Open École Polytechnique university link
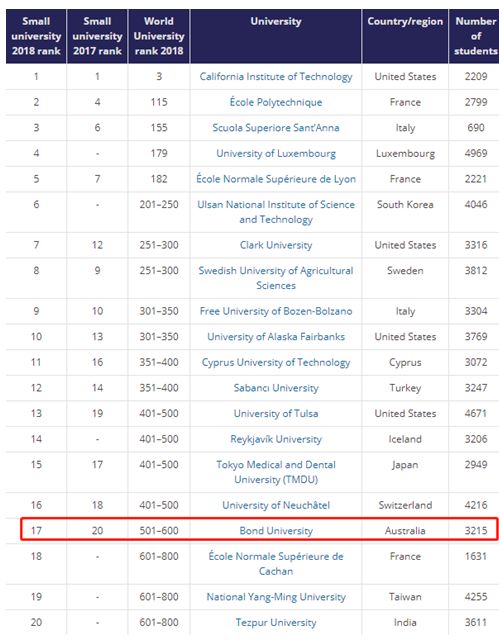The height and width of the screenshot is (640, 499). [276, 102]
